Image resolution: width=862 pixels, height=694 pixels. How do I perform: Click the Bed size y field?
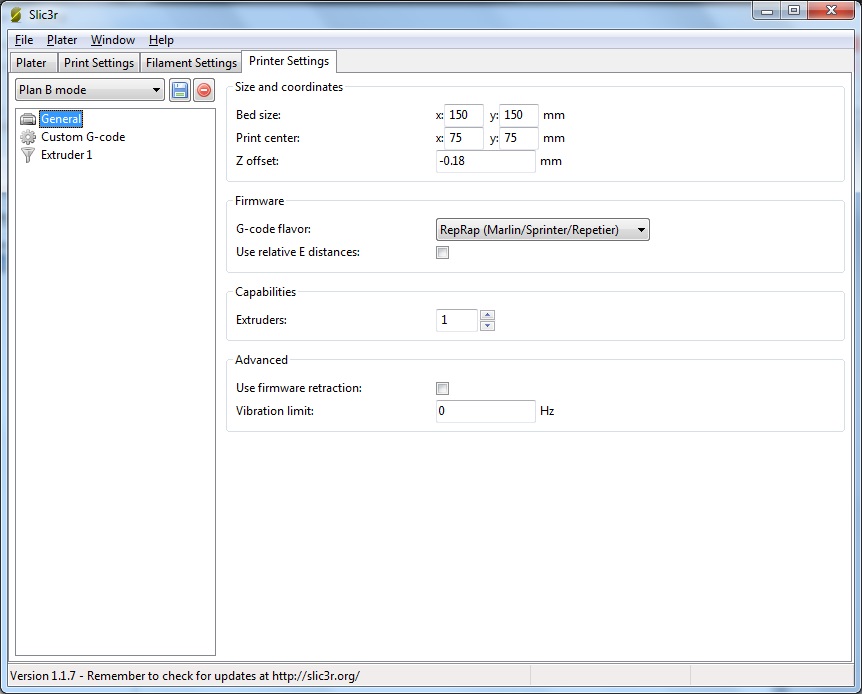[x=518, y=115]
